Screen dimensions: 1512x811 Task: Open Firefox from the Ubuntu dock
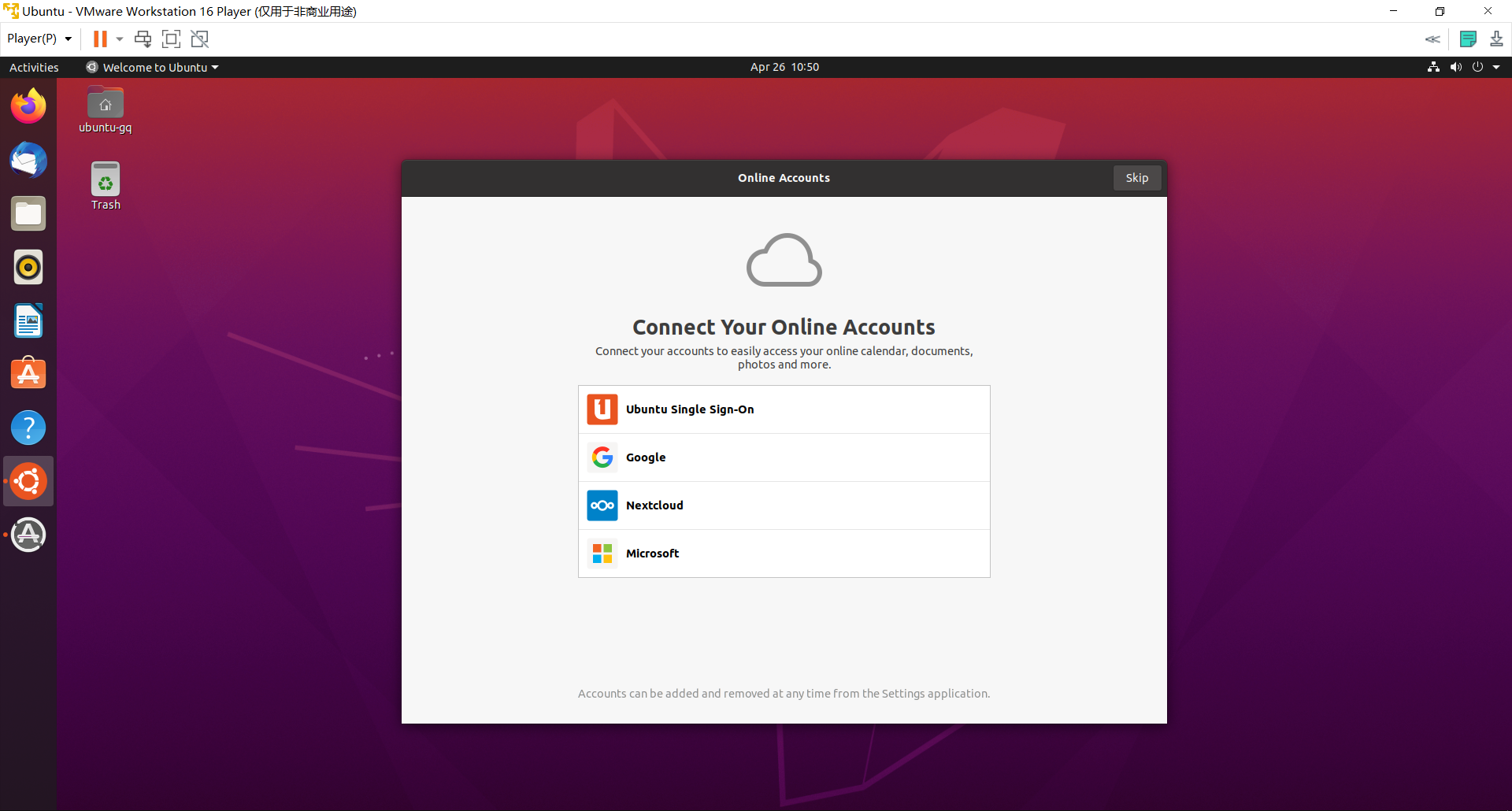tap(28, 106)
